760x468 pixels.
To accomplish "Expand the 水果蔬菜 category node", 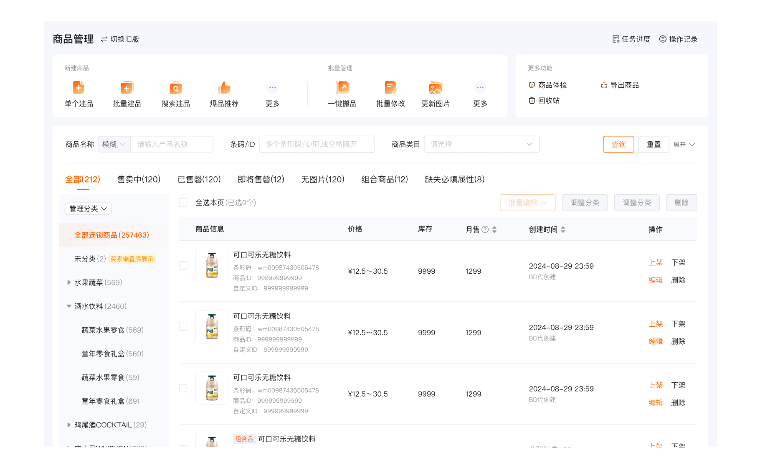I will click(x=69, y=282).
